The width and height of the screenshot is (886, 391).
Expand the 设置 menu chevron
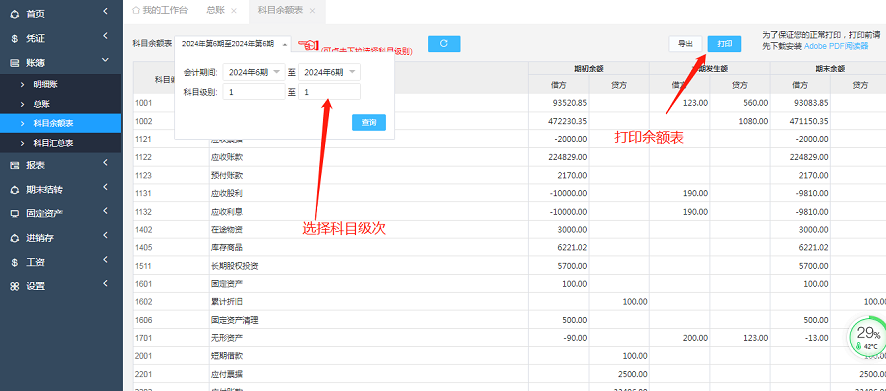[x=105, y=284]
